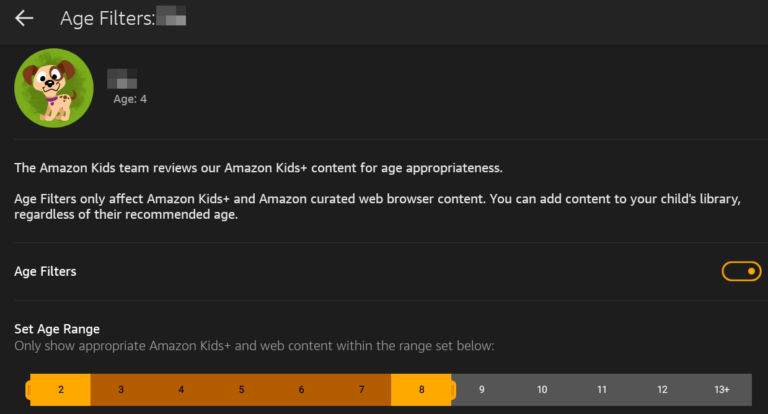
Task: Click the Age Filters page title
Action: tap(107, 18)
